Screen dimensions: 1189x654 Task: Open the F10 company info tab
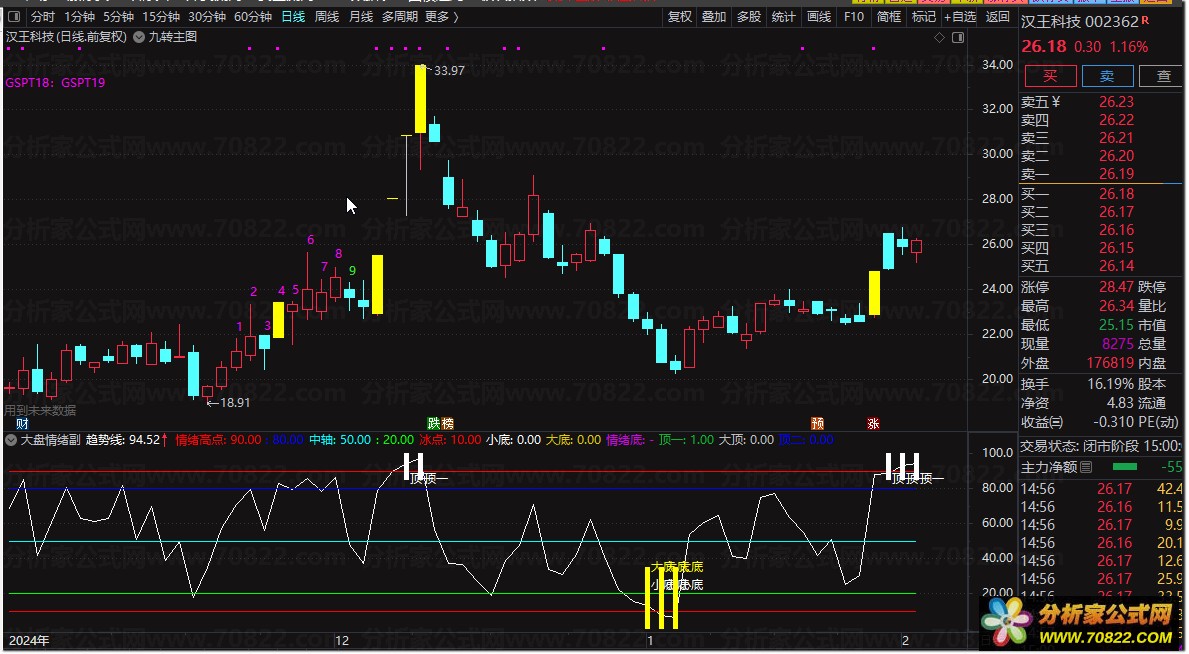click(x=854, y=17)
